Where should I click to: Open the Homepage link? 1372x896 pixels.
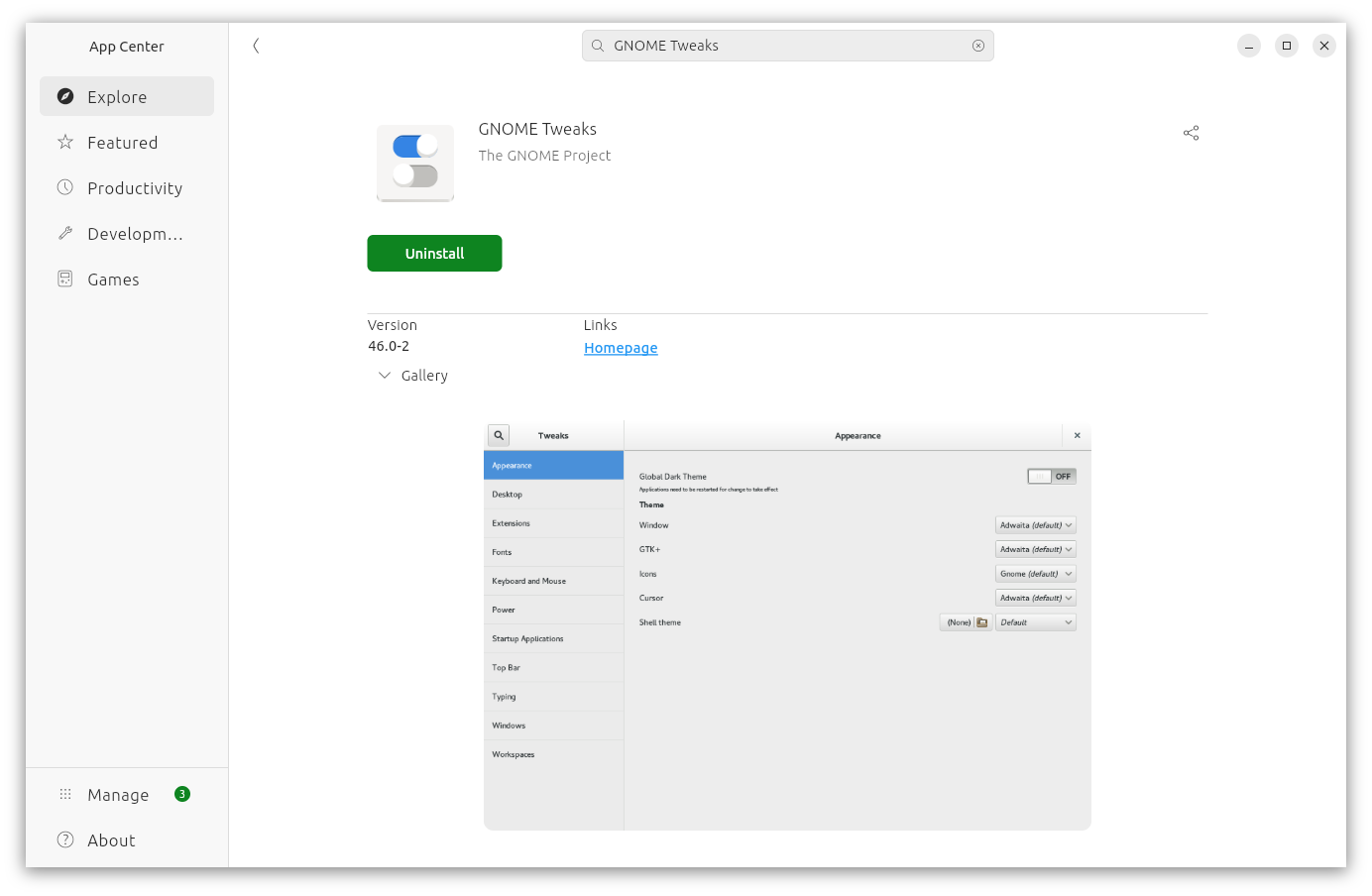(x=621, y=348)
